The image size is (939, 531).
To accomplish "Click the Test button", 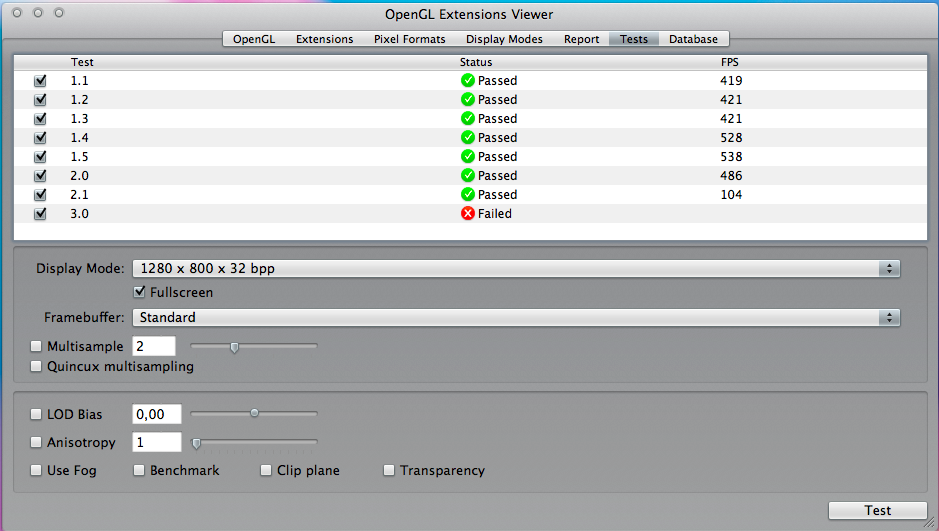I will (x=878, y=511).
